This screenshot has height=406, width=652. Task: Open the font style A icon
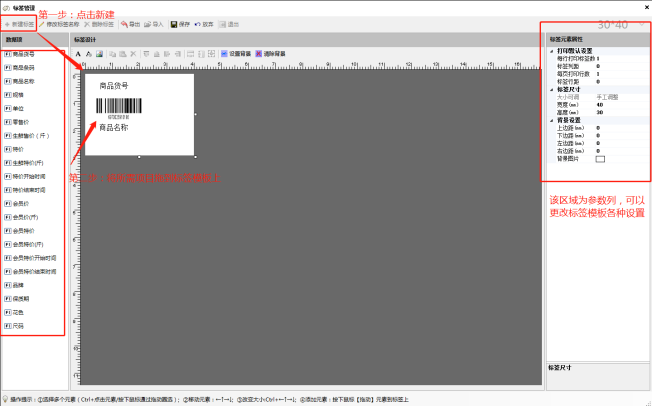89,54
